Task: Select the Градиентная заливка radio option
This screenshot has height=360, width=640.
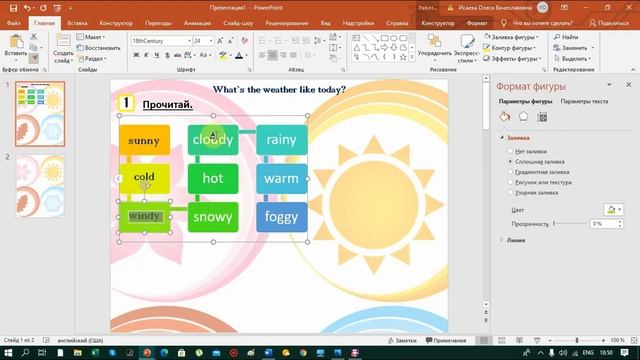Action: 510,172
